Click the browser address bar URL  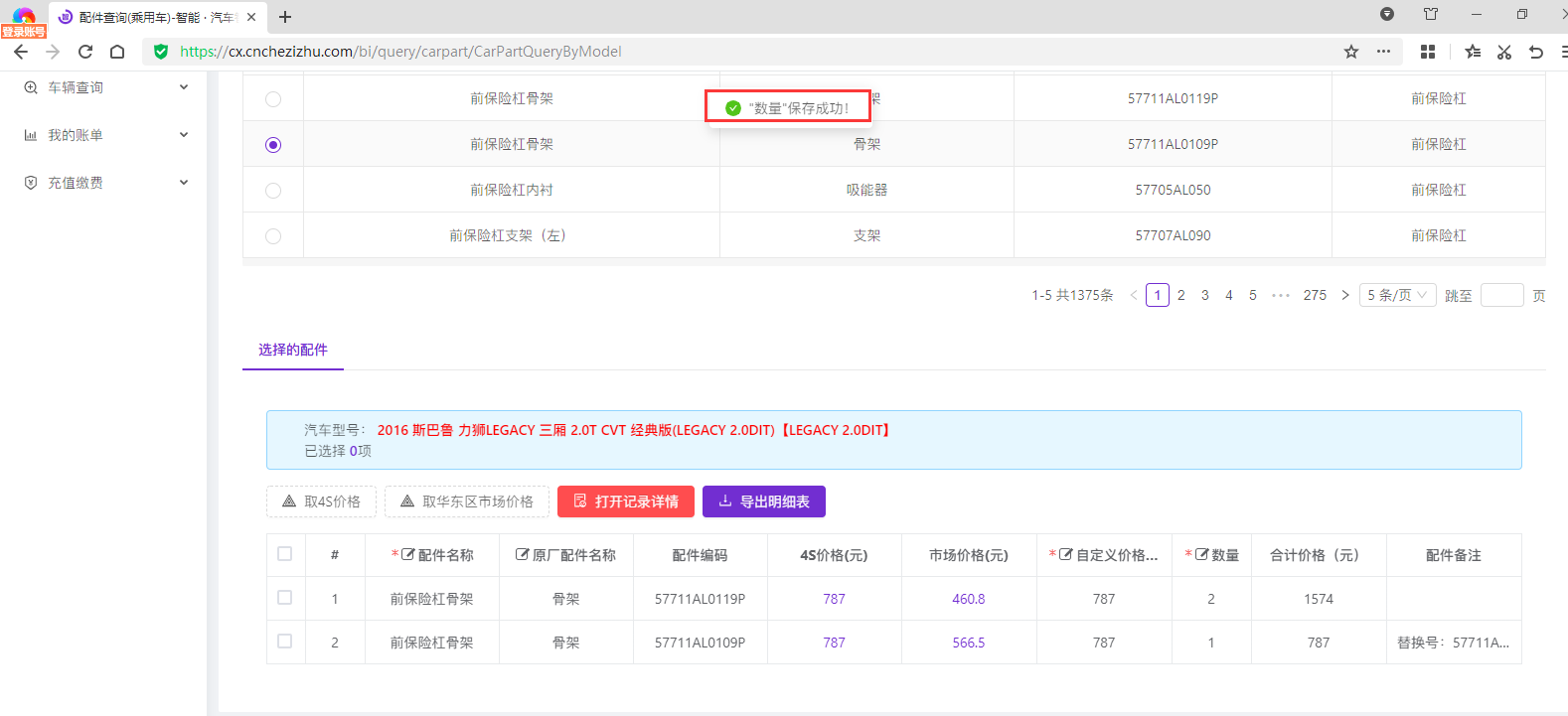click(400, 52)
